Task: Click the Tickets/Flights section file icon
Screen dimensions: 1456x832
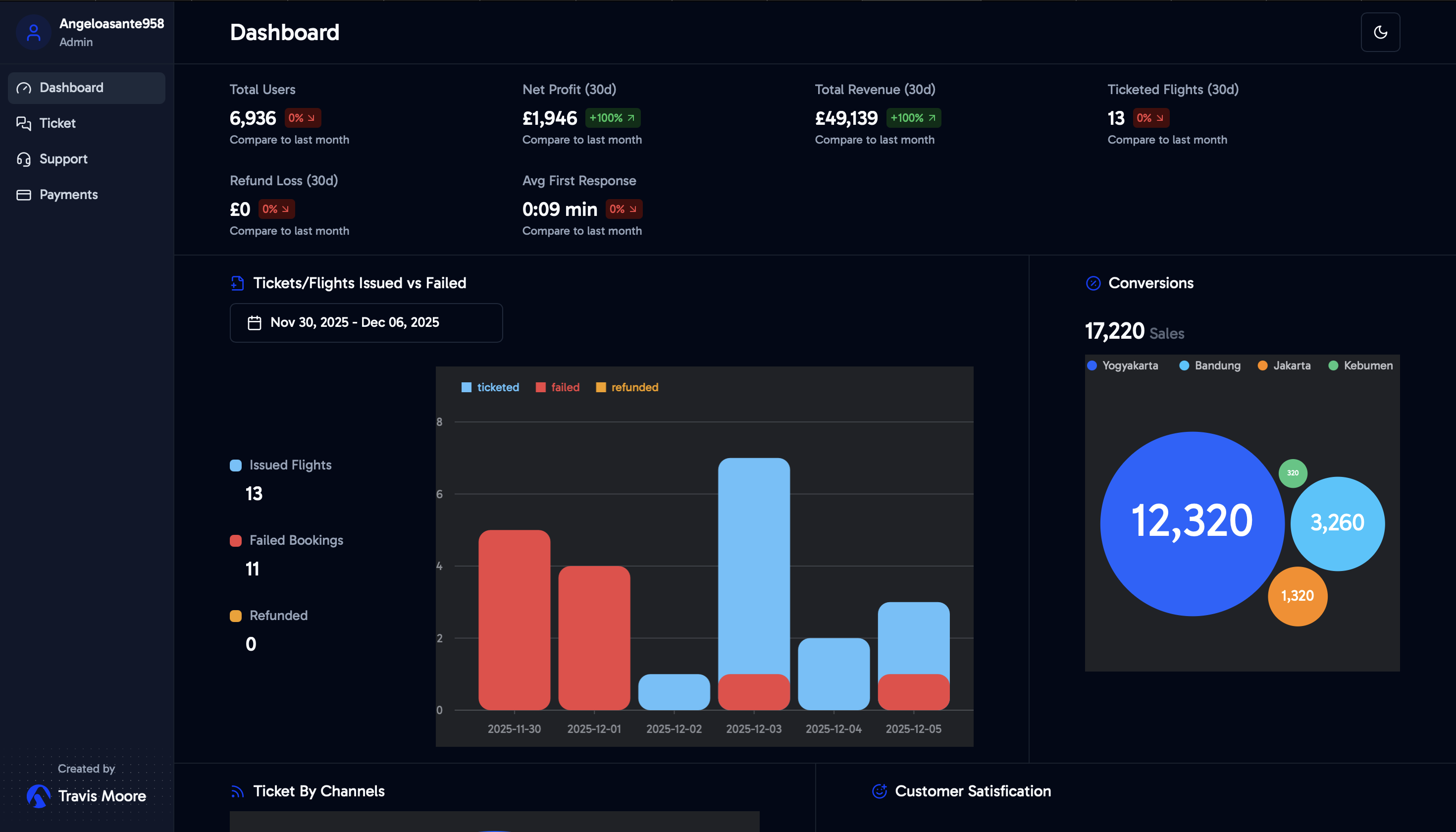Action: click(237, 283)
